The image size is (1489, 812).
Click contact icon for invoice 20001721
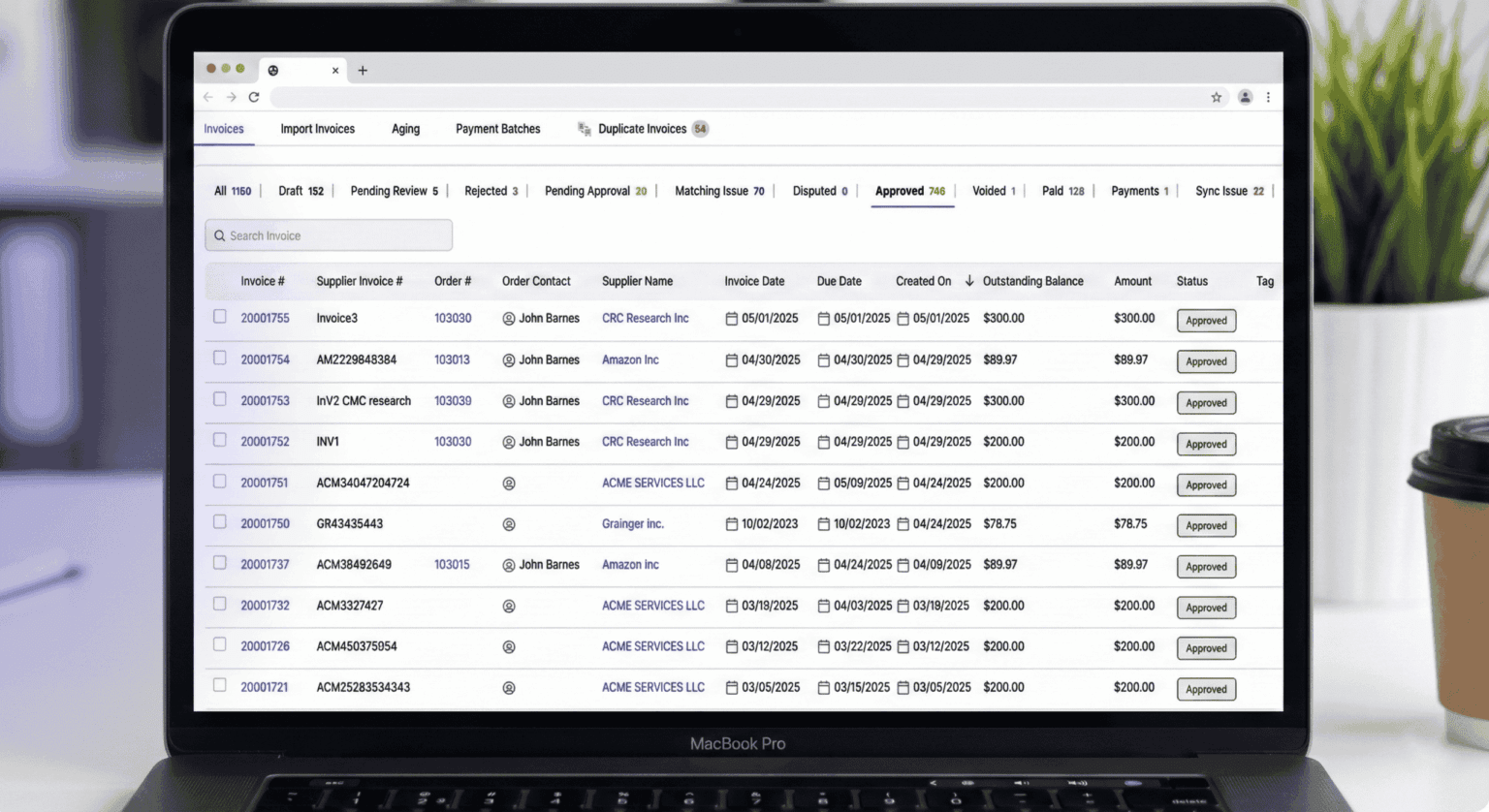tap(509, 688)
